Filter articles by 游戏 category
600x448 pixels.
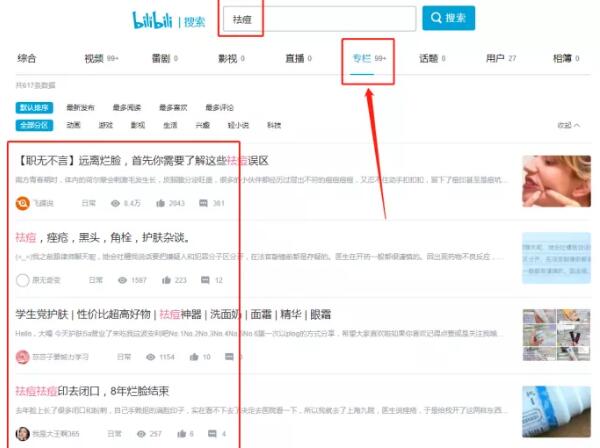(105, 125)
